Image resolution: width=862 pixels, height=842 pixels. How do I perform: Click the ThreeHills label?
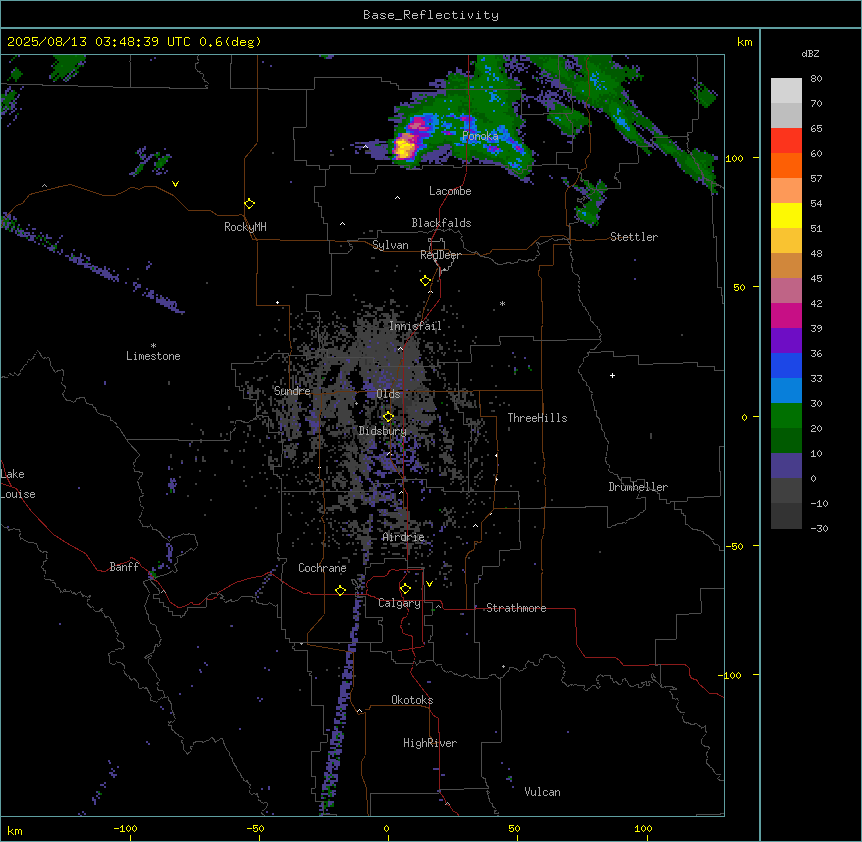(537, 418)
